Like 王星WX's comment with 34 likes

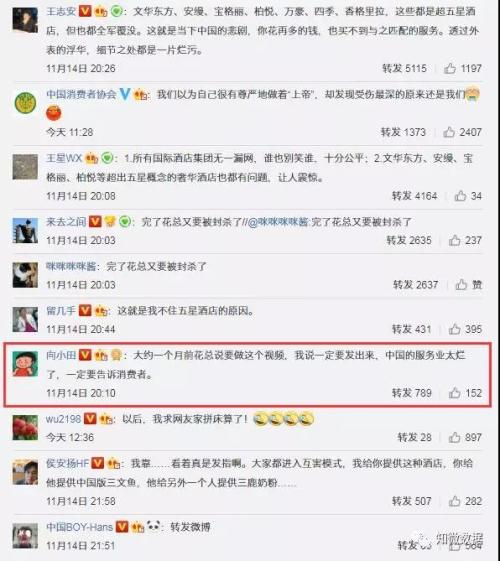click(460, 196)
